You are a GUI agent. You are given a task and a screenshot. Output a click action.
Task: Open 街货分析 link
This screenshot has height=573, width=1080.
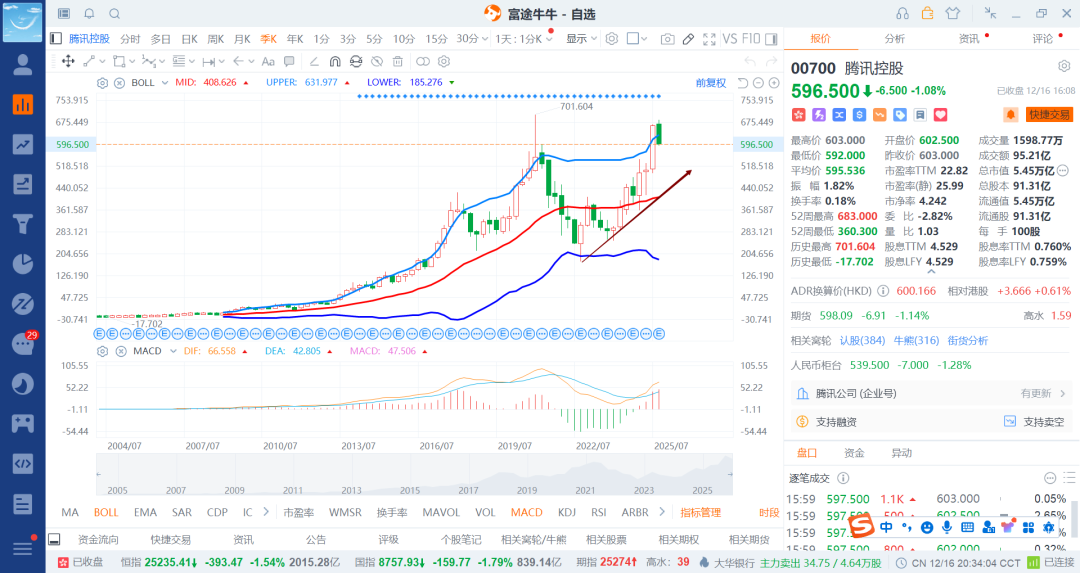pos(967,340)
